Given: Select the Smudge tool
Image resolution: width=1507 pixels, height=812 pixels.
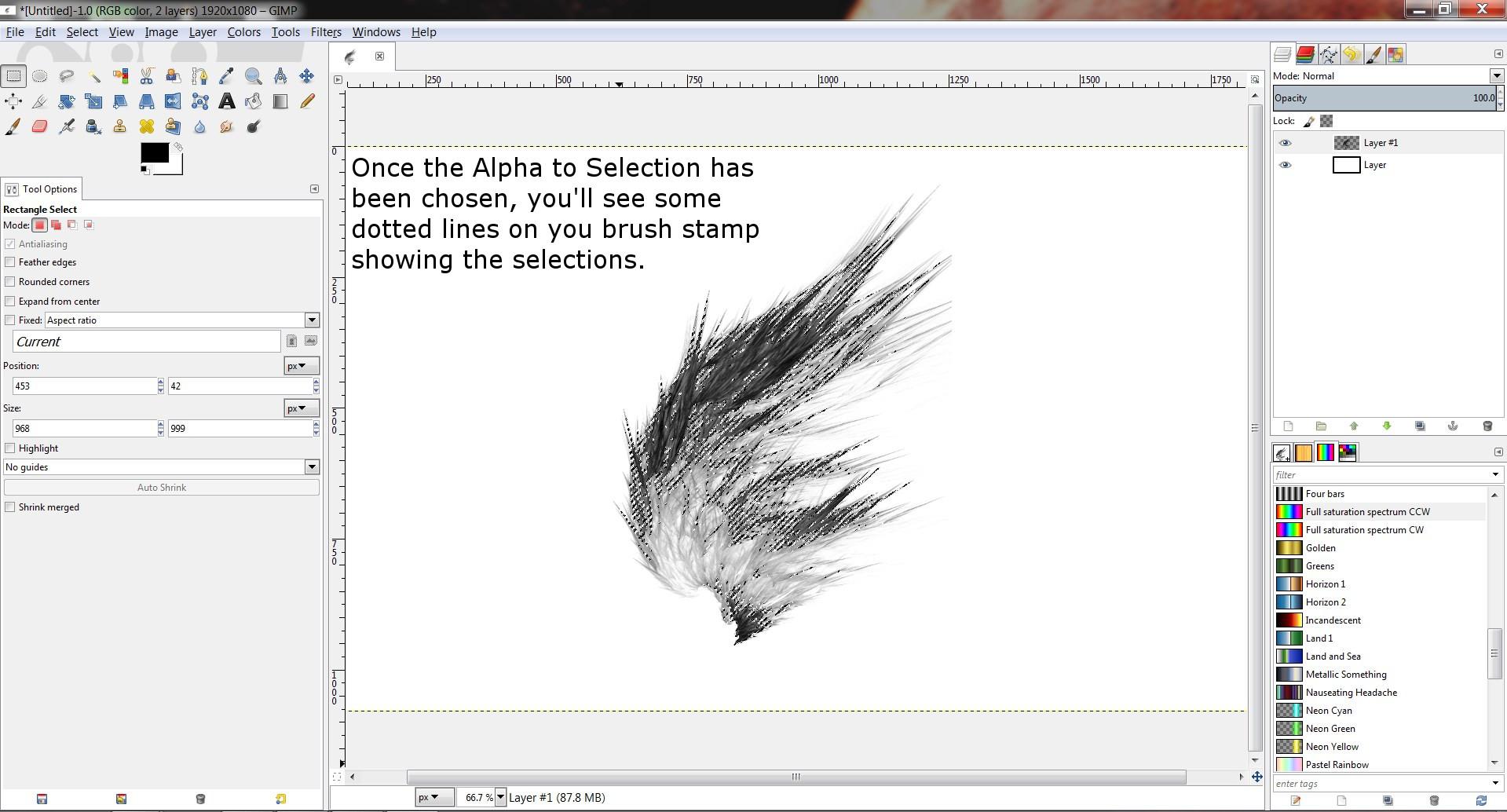Looking at the screenshot, I should coord(226,126).
